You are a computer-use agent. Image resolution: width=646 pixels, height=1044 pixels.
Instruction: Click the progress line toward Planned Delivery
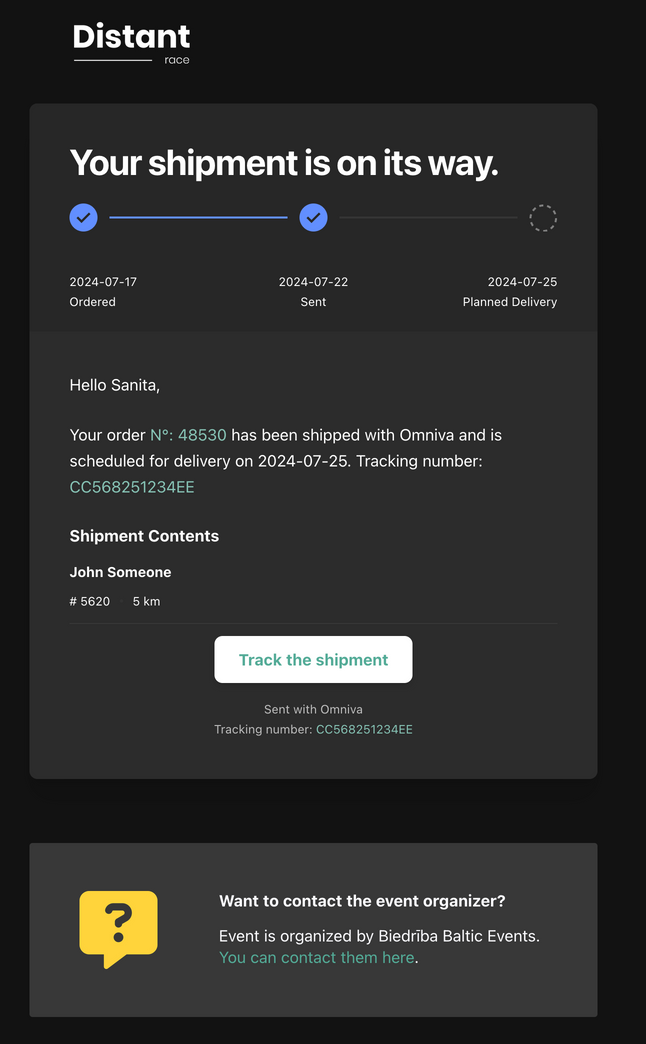pyautogui.click(x=428, y=217)
